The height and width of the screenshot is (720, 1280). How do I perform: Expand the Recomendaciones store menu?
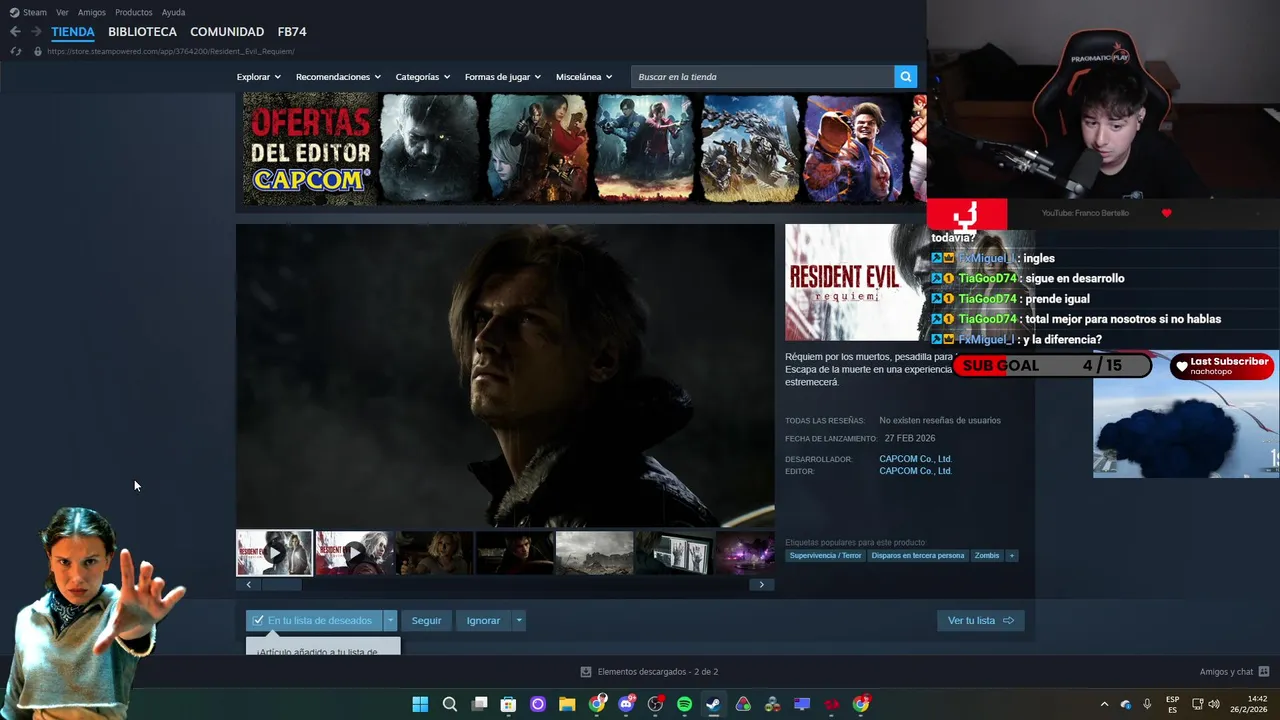338,77
